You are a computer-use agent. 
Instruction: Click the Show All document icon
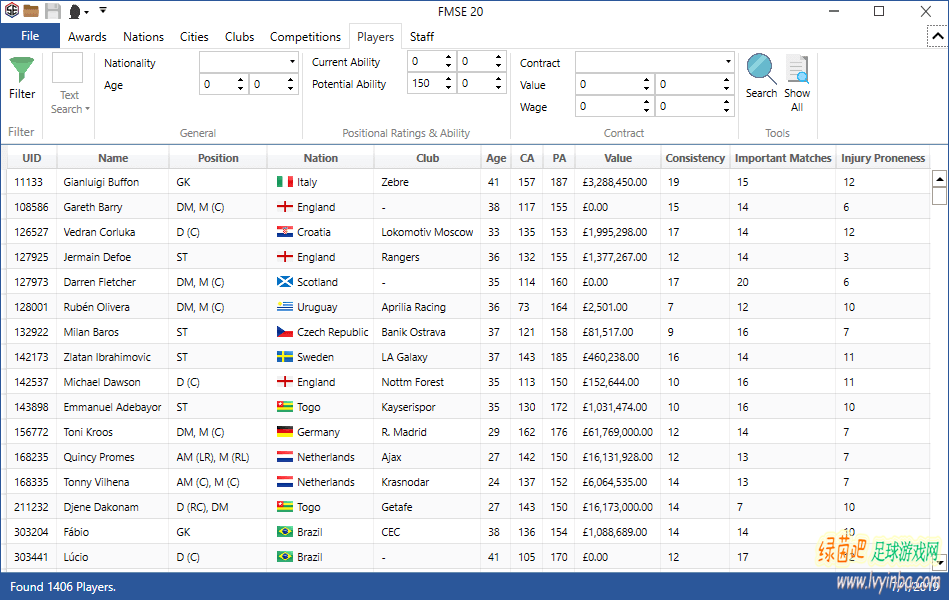tap(797, 84)
